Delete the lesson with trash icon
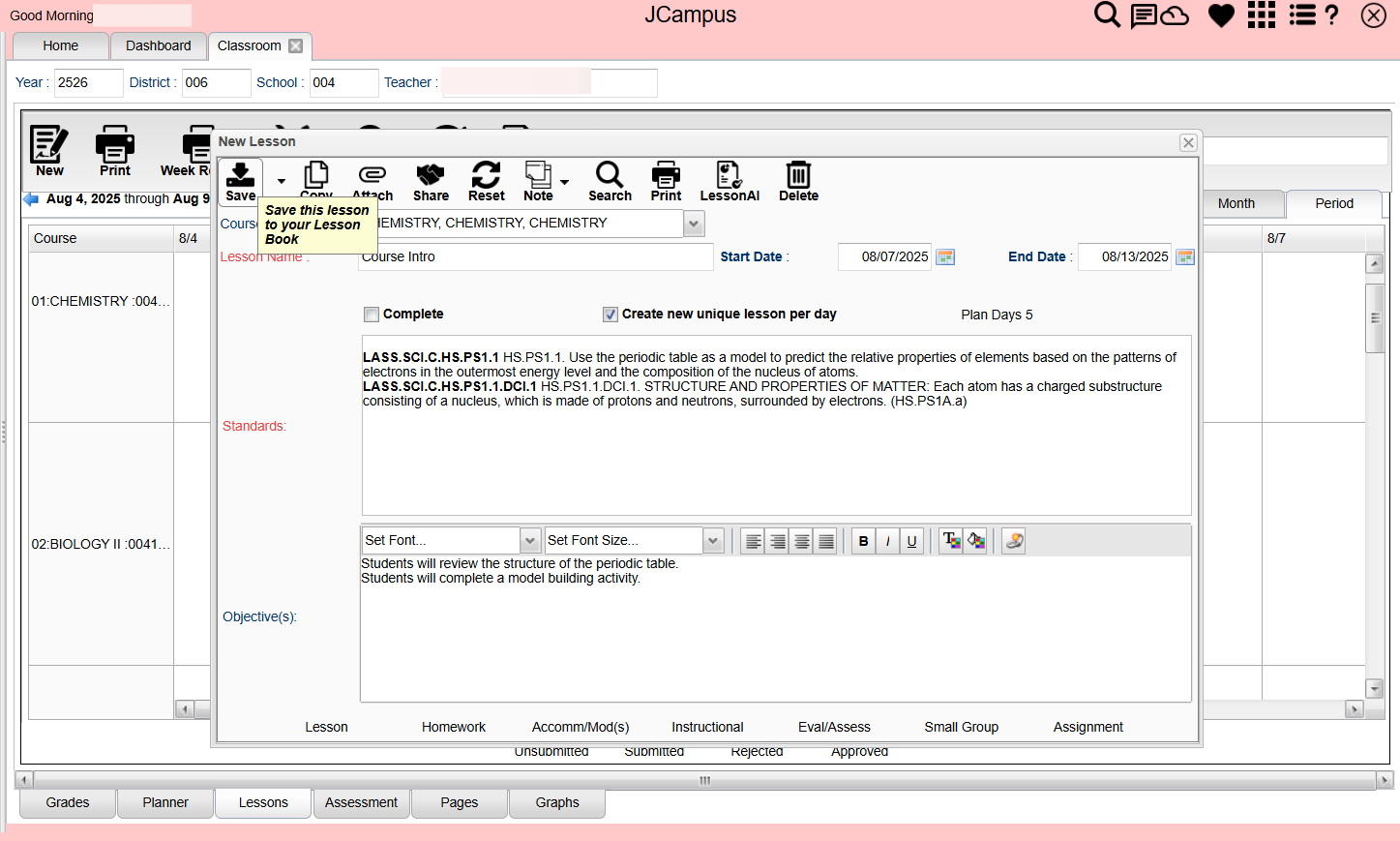1400x841 pixels. 798,181
